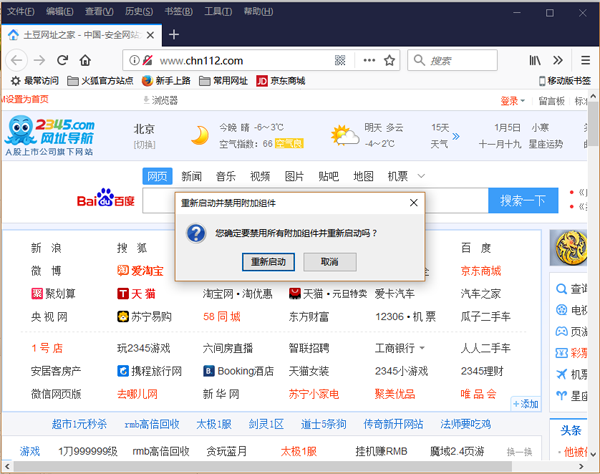This screenshot has height=474, width=600.
Task: Open the 京东商城 red link in site grid
Action: coord(481,271)
